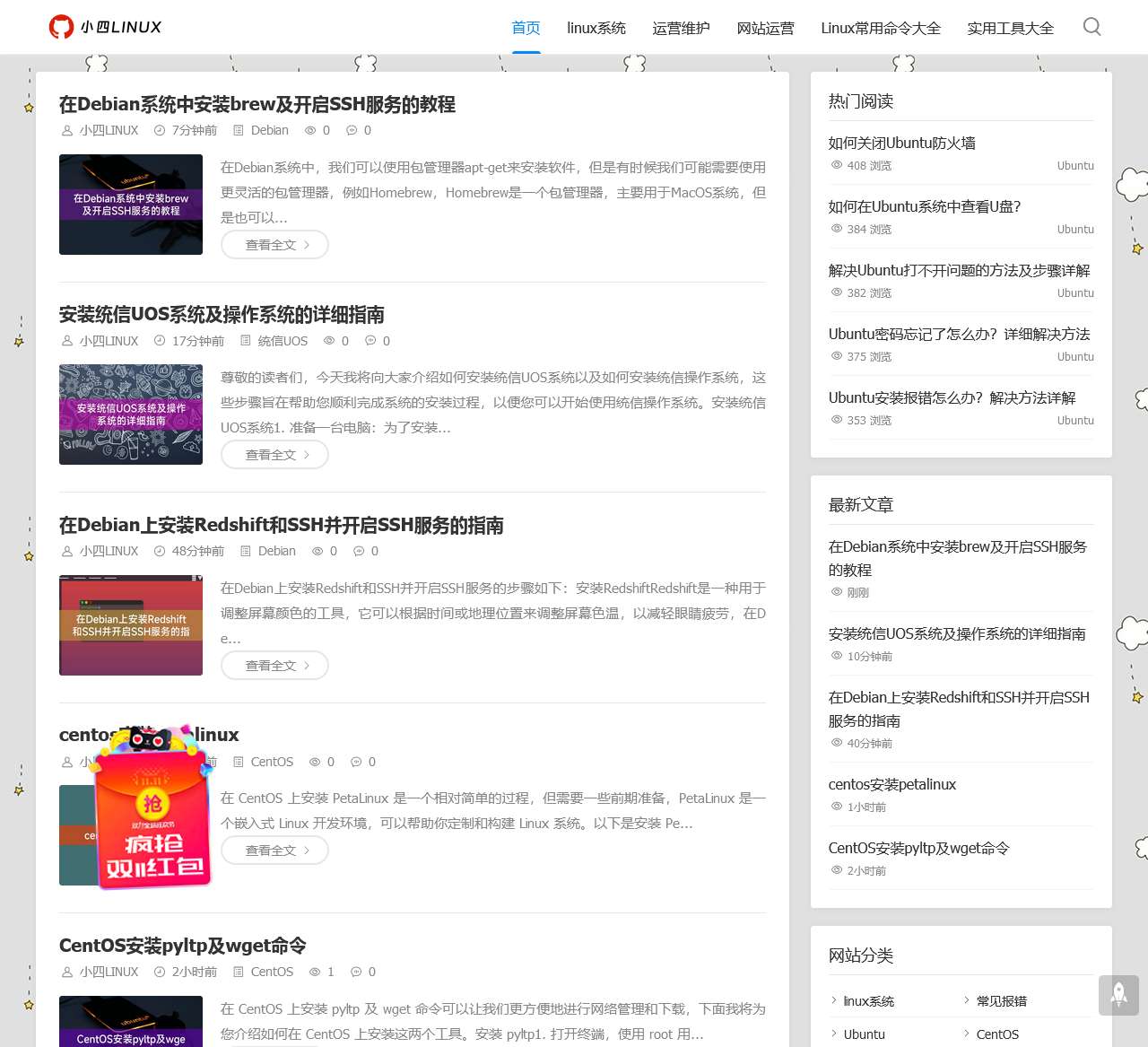The width and height of the screenshot is (1148, 1047).
Task: Open latest sidebar link 安装统信UOS系统及操作系统的详细指南
Action: (x=957, y=633)
